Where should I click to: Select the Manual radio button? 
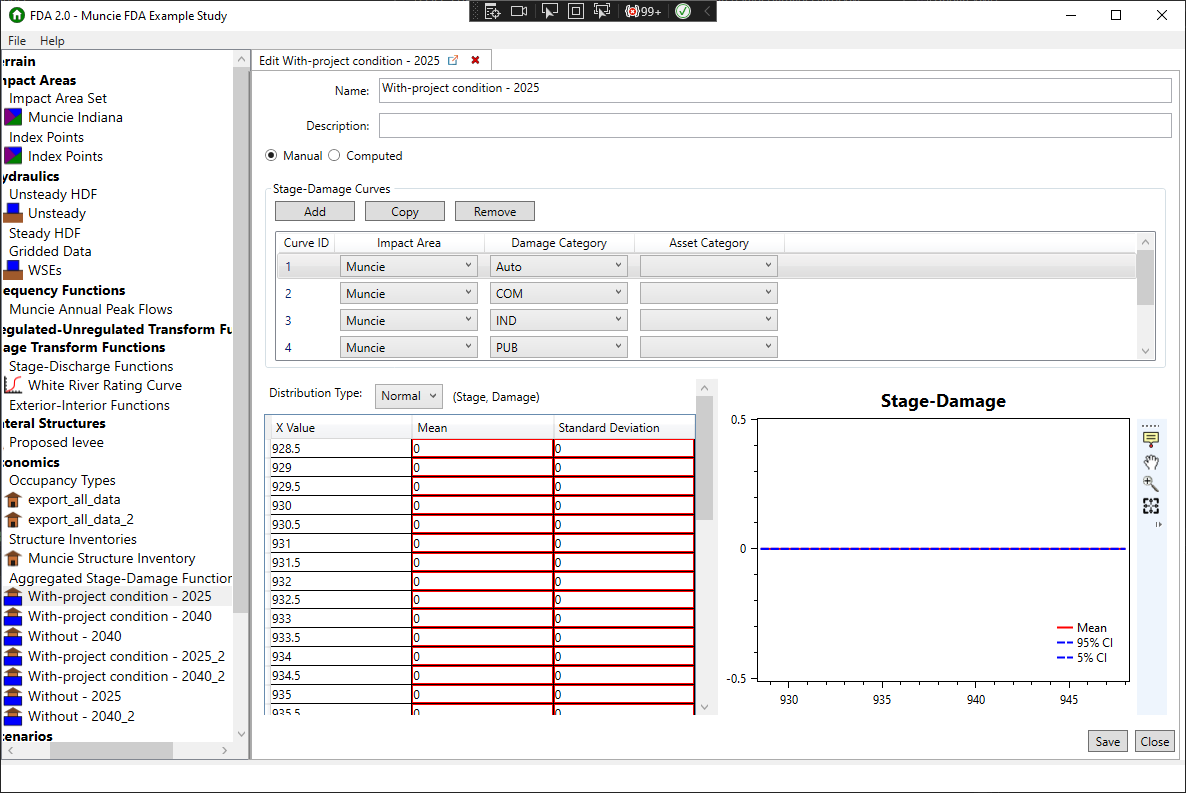[x=271, y=155]
